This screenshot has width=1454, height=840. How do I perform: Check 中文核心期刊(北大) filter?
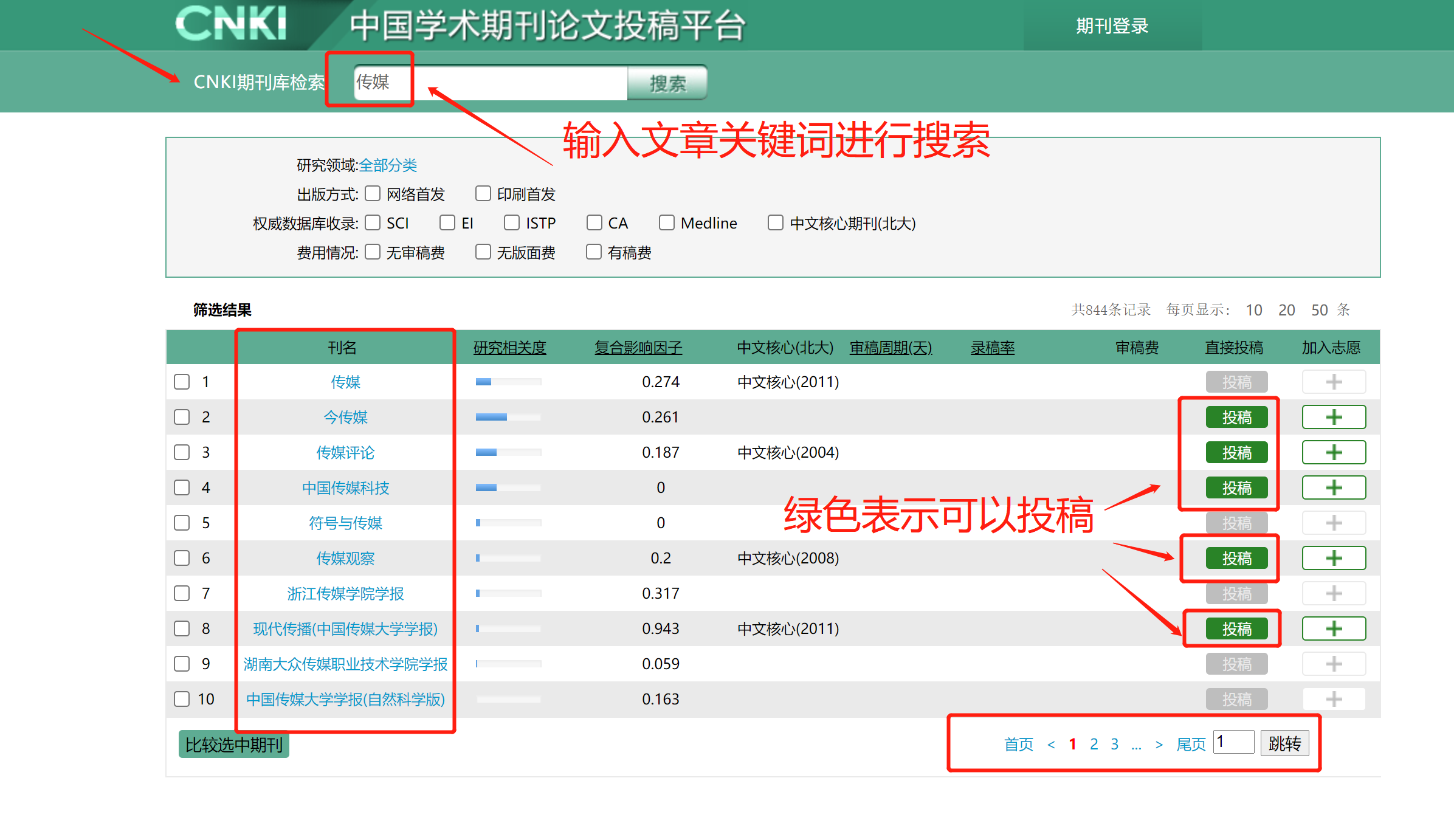click(x=776, y=223)
